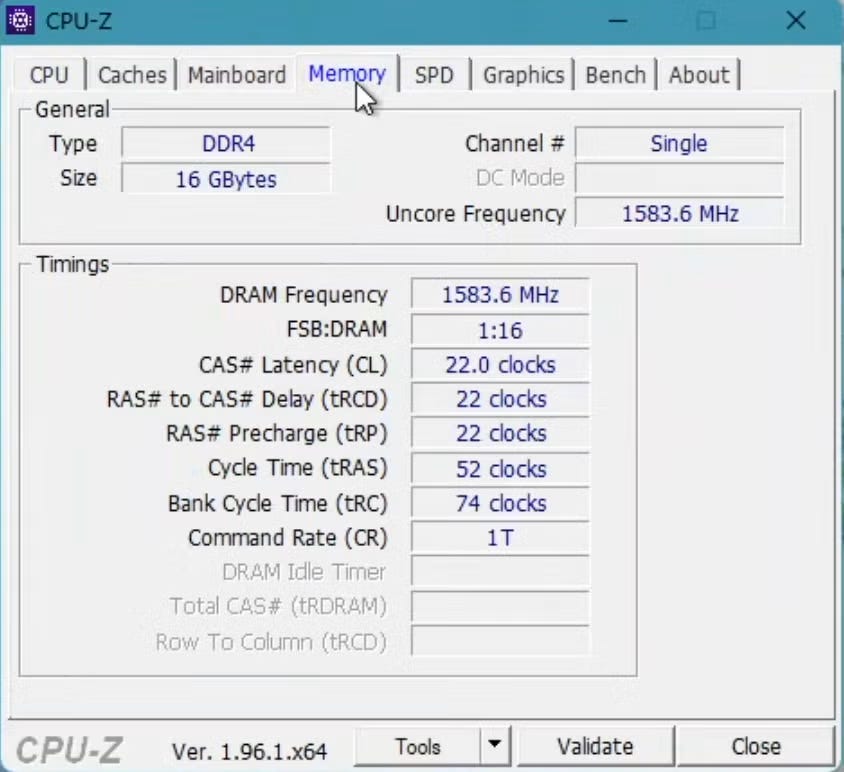Viewport: 844px width, 772px height.
Task: Go to the SPD tab
Action: pyautogui.click(x=434, y=75)
